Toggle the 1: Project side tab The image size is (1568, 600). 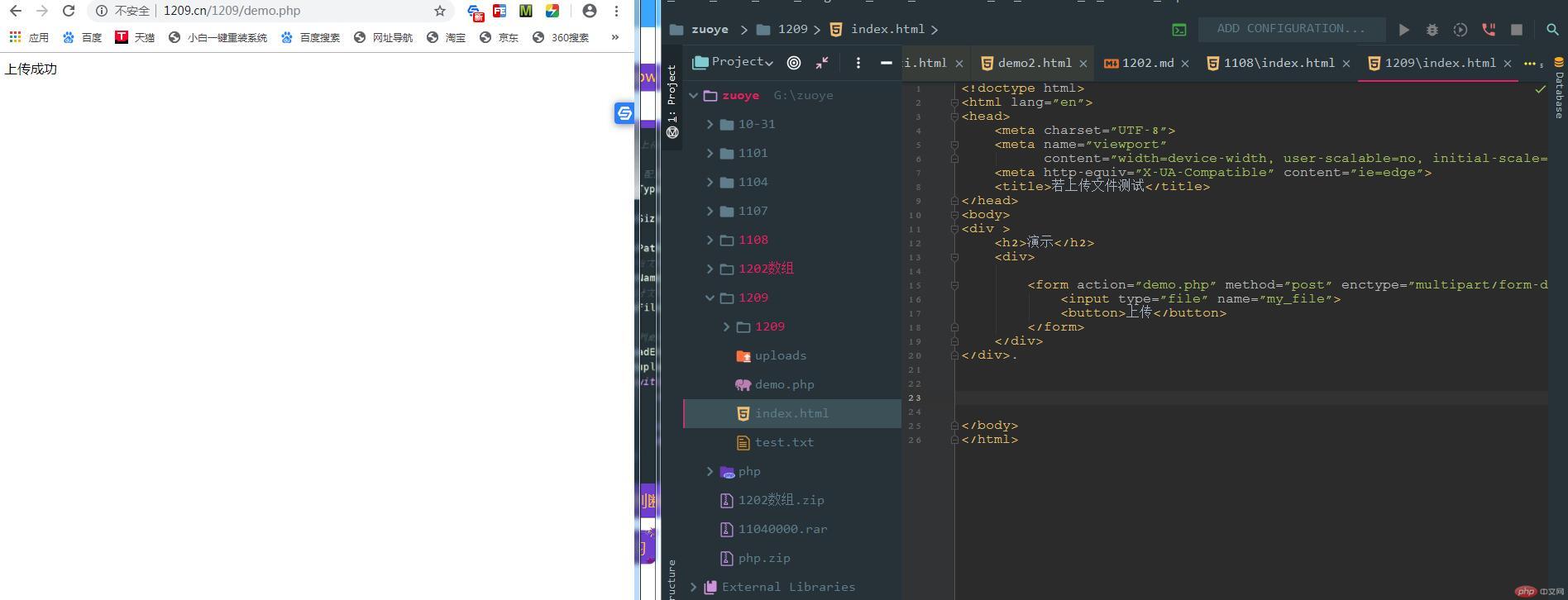pos(672,101)
